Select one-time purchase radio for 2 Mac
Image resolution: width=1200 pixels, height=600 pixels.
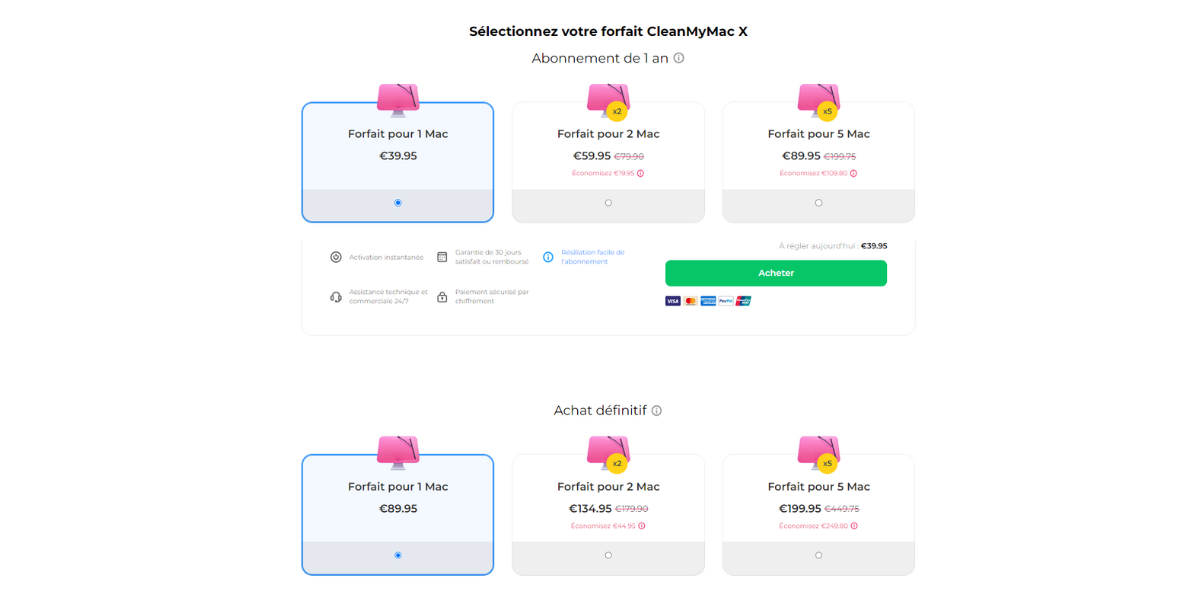[x=608, y=555]
